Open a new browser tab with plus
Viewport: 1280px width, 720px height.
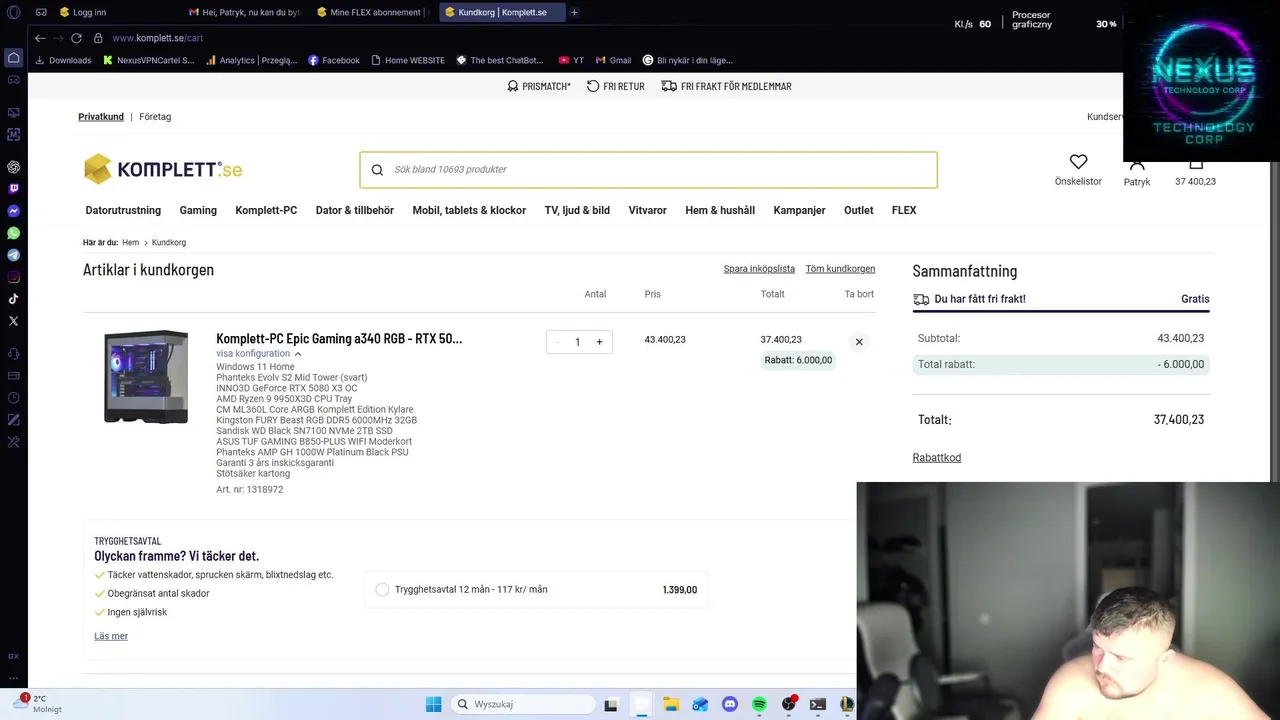tap(574, 12)
